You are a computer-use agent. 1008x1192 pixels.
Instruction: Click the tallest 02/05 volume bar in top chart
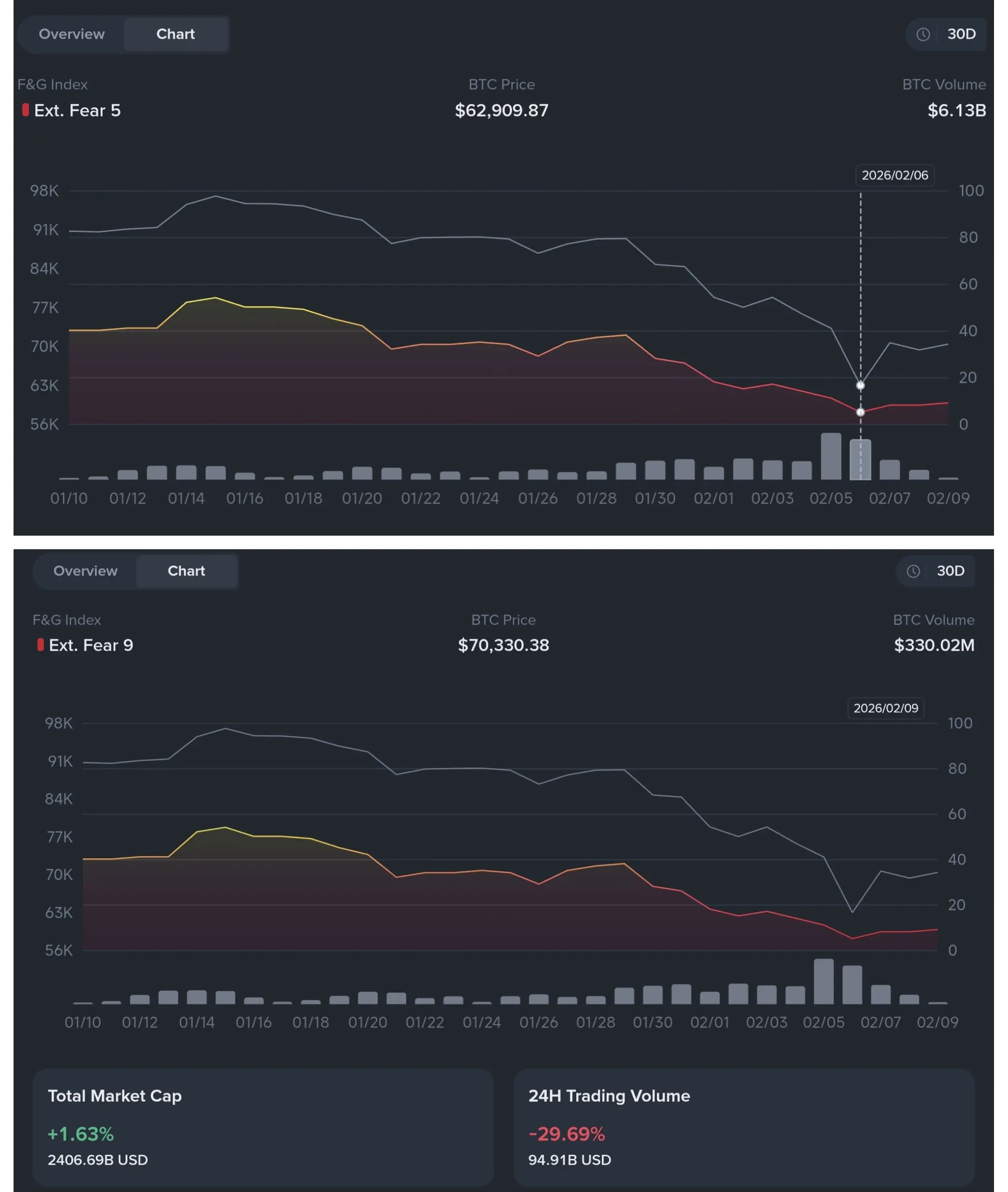(831, 456)
